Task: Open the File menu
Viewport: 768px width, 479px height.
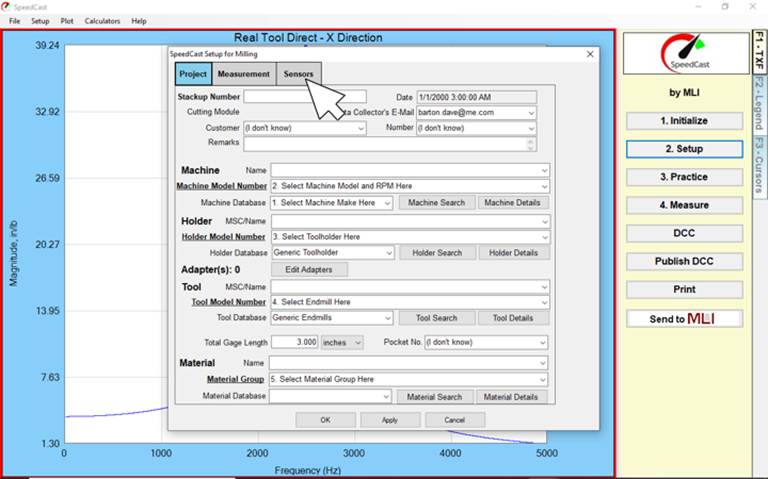Action: pos(15,21)
